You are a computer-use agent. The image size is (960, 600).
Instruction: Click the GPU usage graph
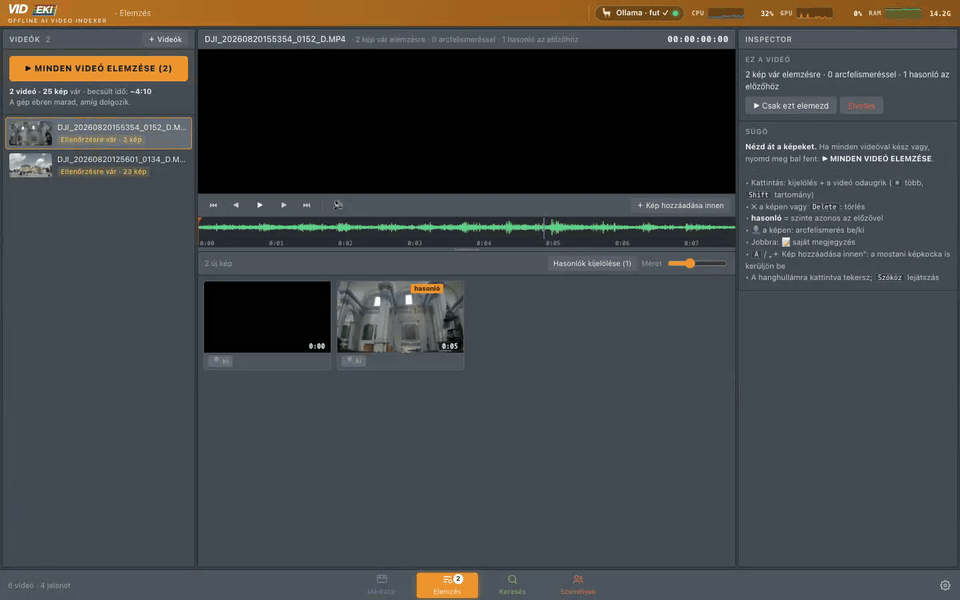point(814,13)
